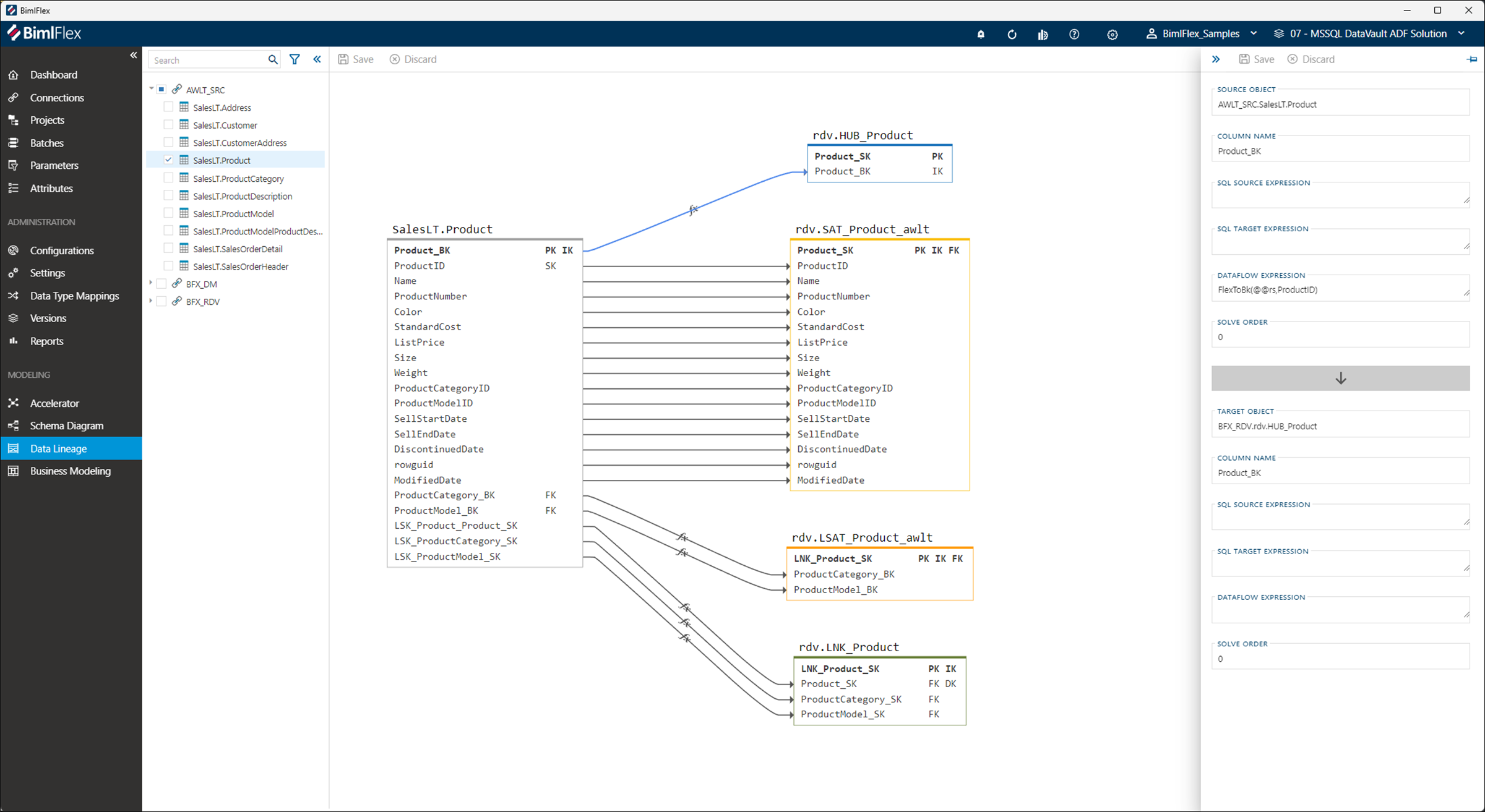Type in the Search field above the tree
The width and height of the screenshot is (1485, 812).
[x=207, y=59]
